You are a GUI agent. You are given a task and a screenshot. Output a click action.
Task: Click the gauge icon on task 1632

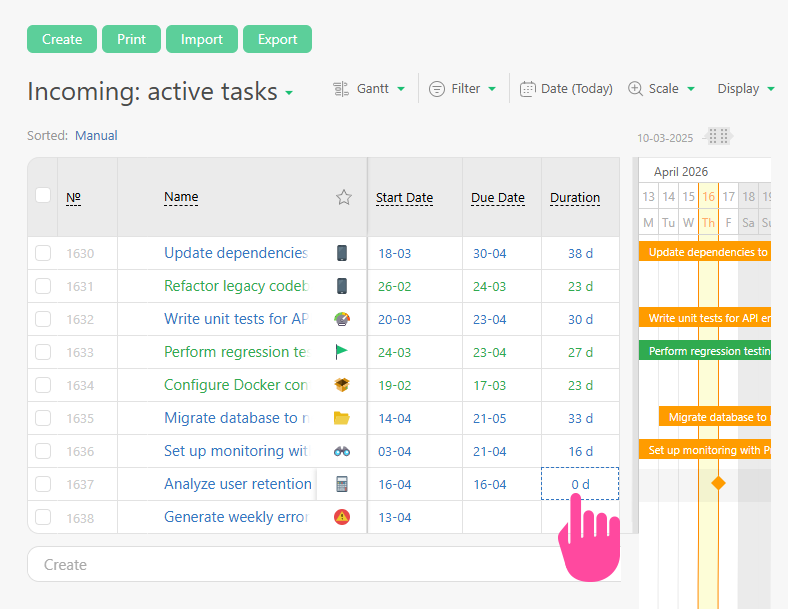click(x=342, y=319)
